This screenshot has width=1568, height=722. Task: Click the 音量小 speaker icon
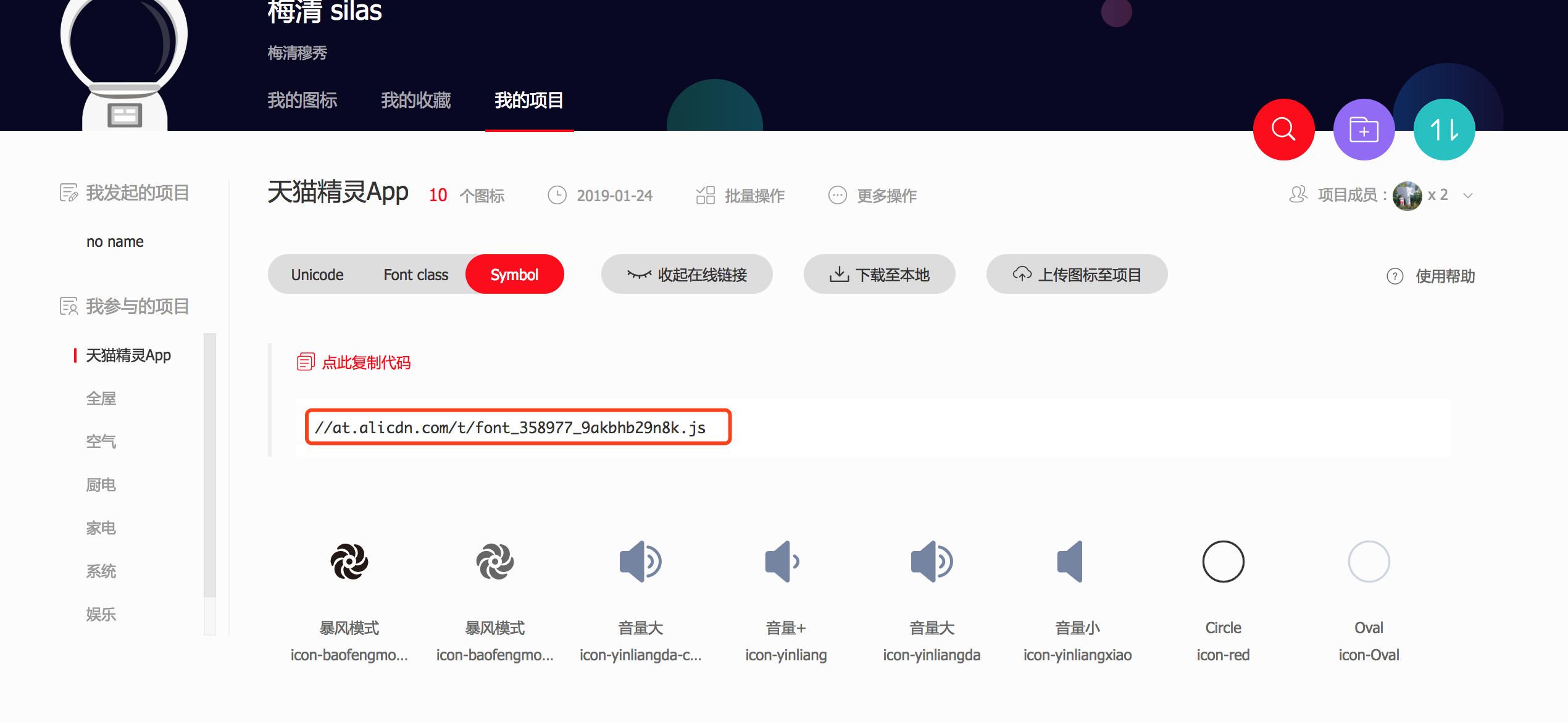coord(1071,562)
